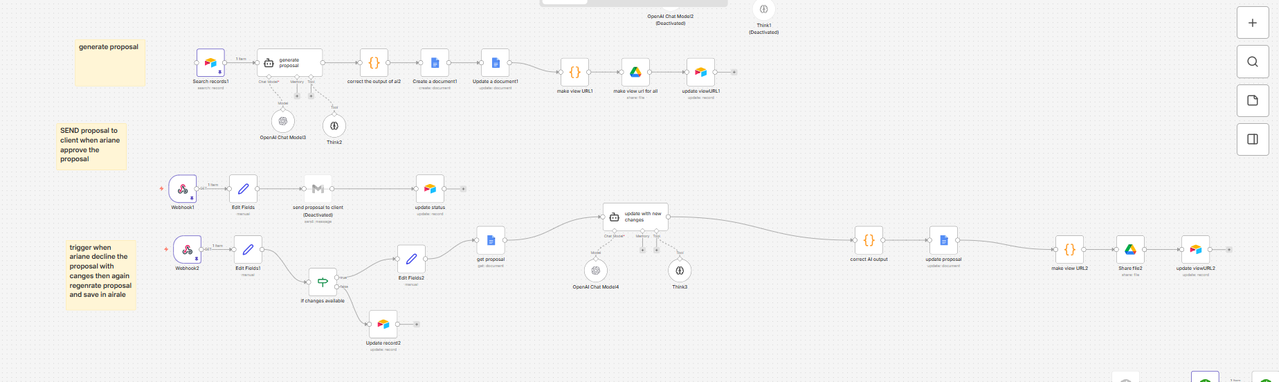Open the update with new changes agent

coord(636,216)
